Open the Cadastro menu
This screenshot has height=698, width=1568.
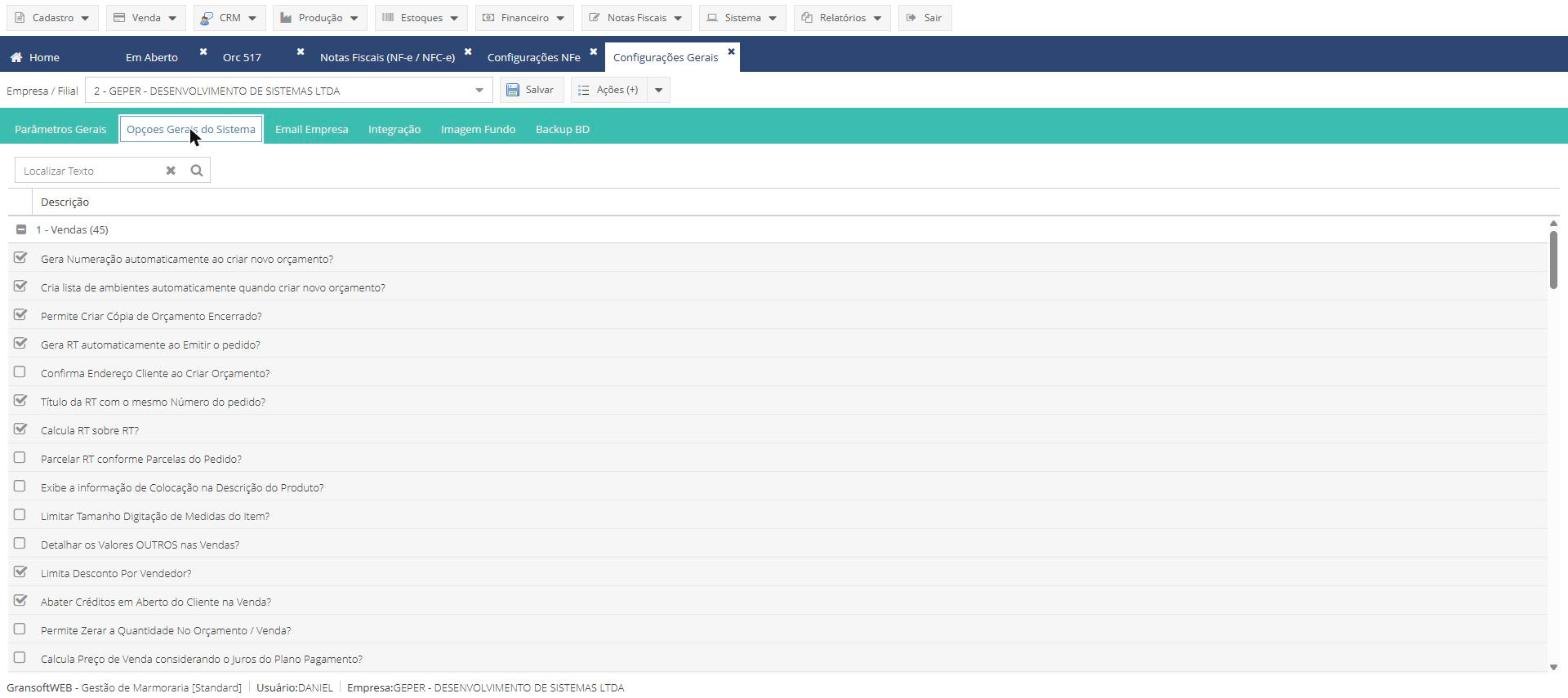coord(52,18)
